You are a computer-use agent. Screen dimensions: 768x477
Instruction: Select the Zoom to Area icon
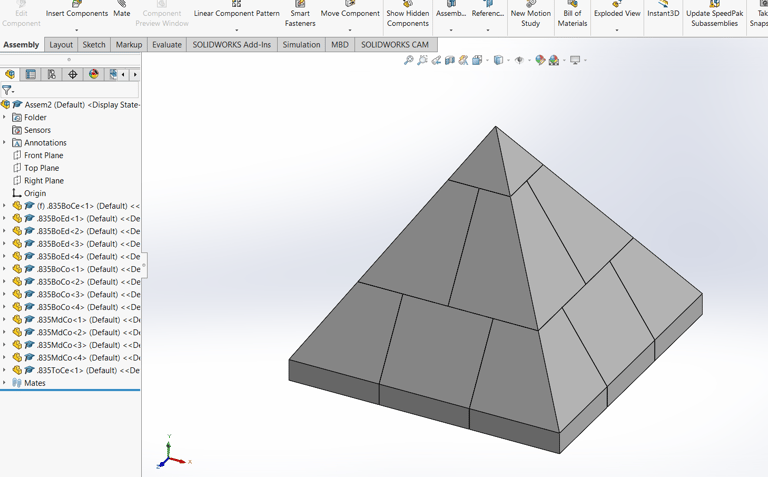[422, 60]
